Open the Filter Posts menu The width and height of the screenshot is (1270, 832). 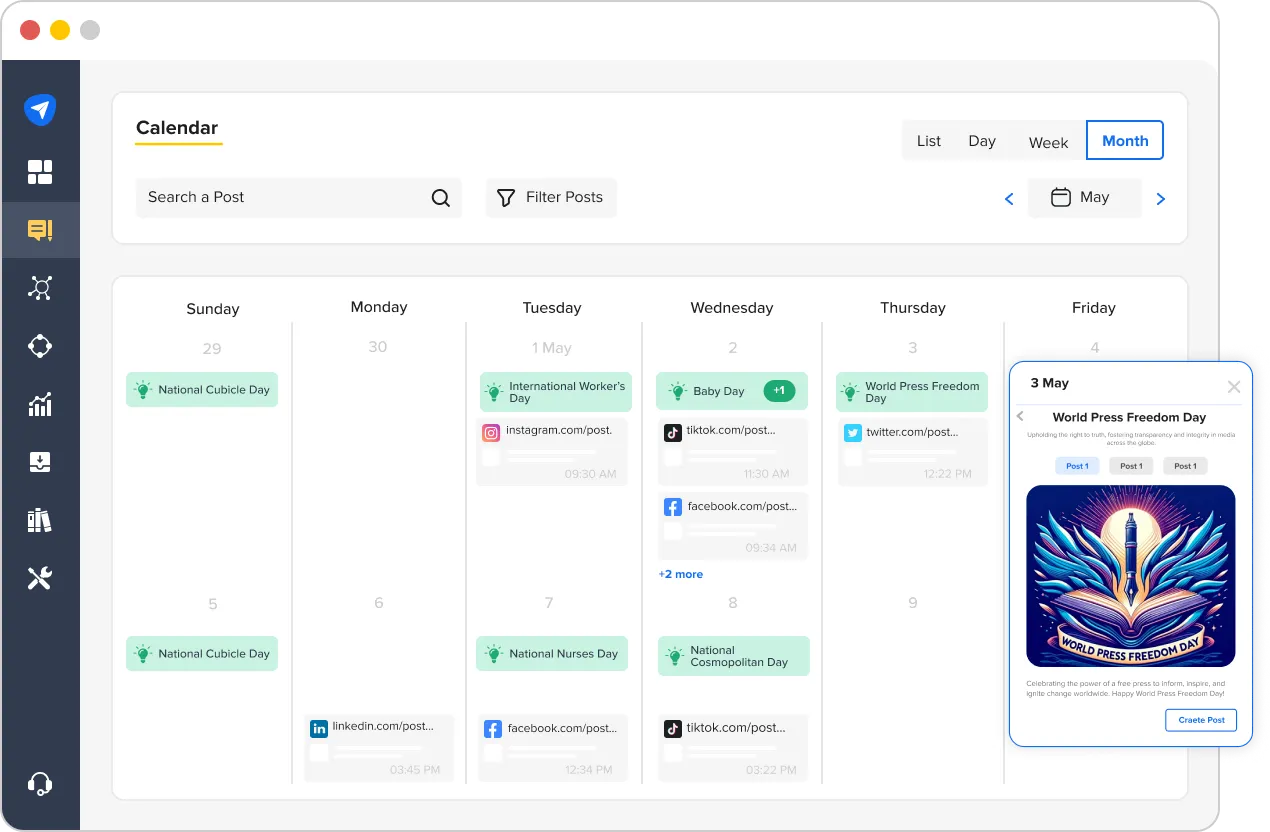[x=550, y=197]
